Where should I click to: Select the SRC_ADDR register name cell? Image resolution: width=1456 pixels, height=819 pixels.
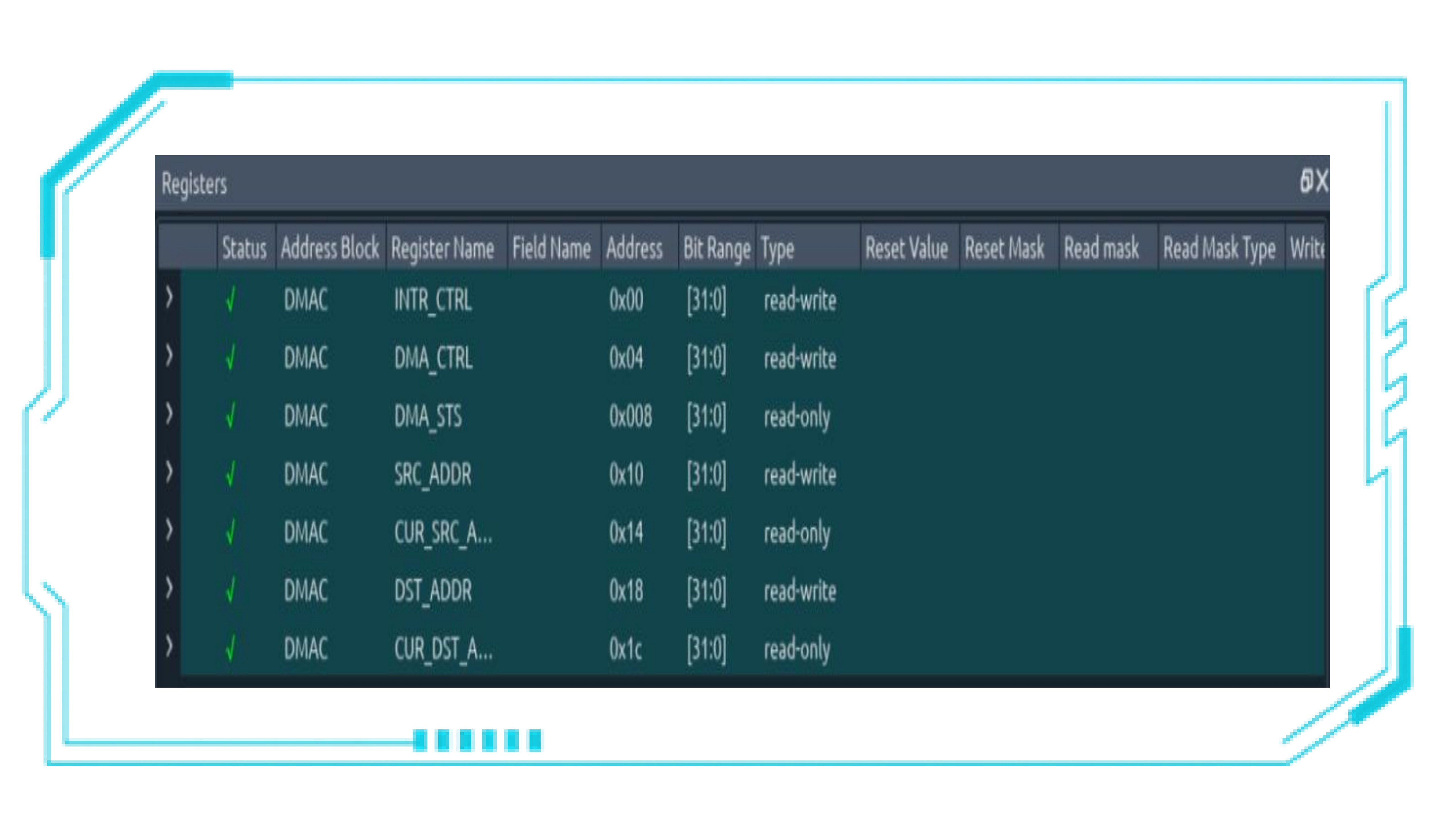pos(432,475)
